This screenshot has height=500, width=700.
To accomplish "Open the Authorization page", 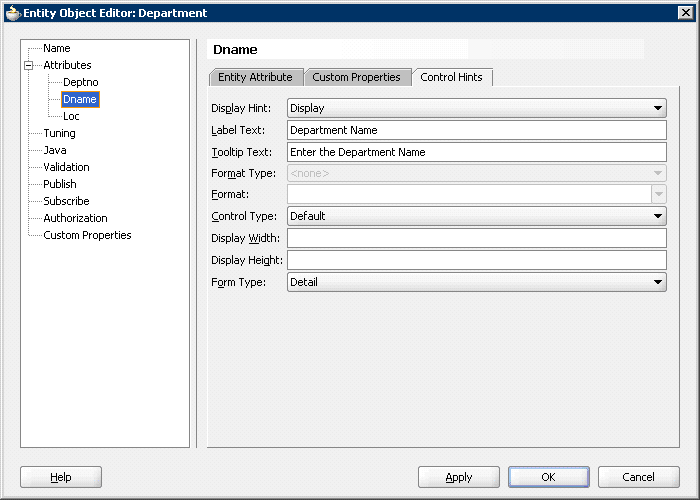I will coord(75,218).
